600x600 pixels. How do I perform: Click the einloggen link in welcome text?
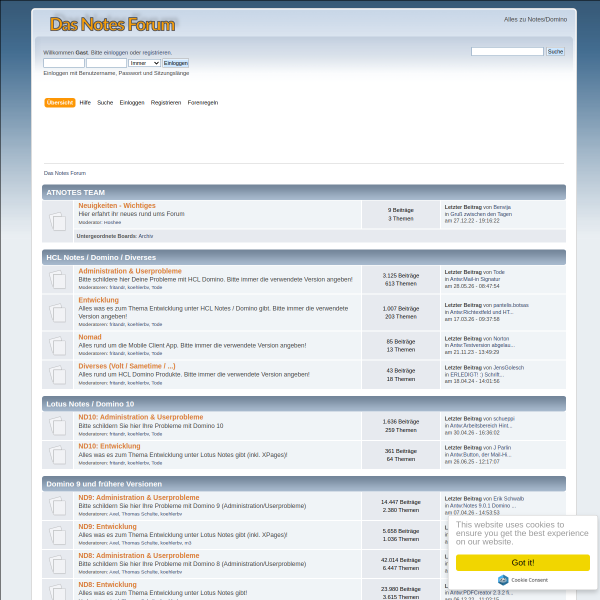coord(116,53)
